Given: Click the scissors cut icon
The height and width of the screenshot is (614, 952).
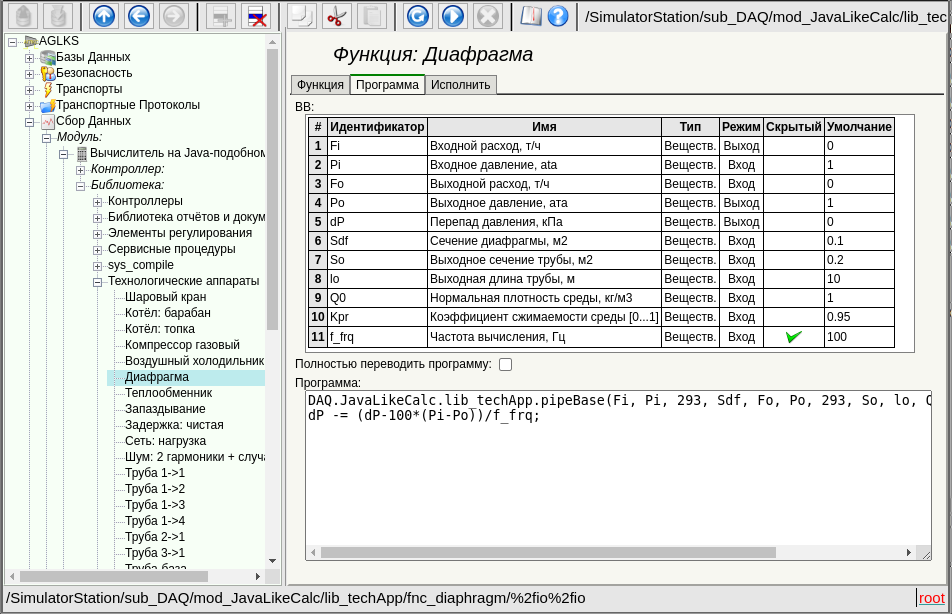Looking at the screenshot, I should coord(337,16).
